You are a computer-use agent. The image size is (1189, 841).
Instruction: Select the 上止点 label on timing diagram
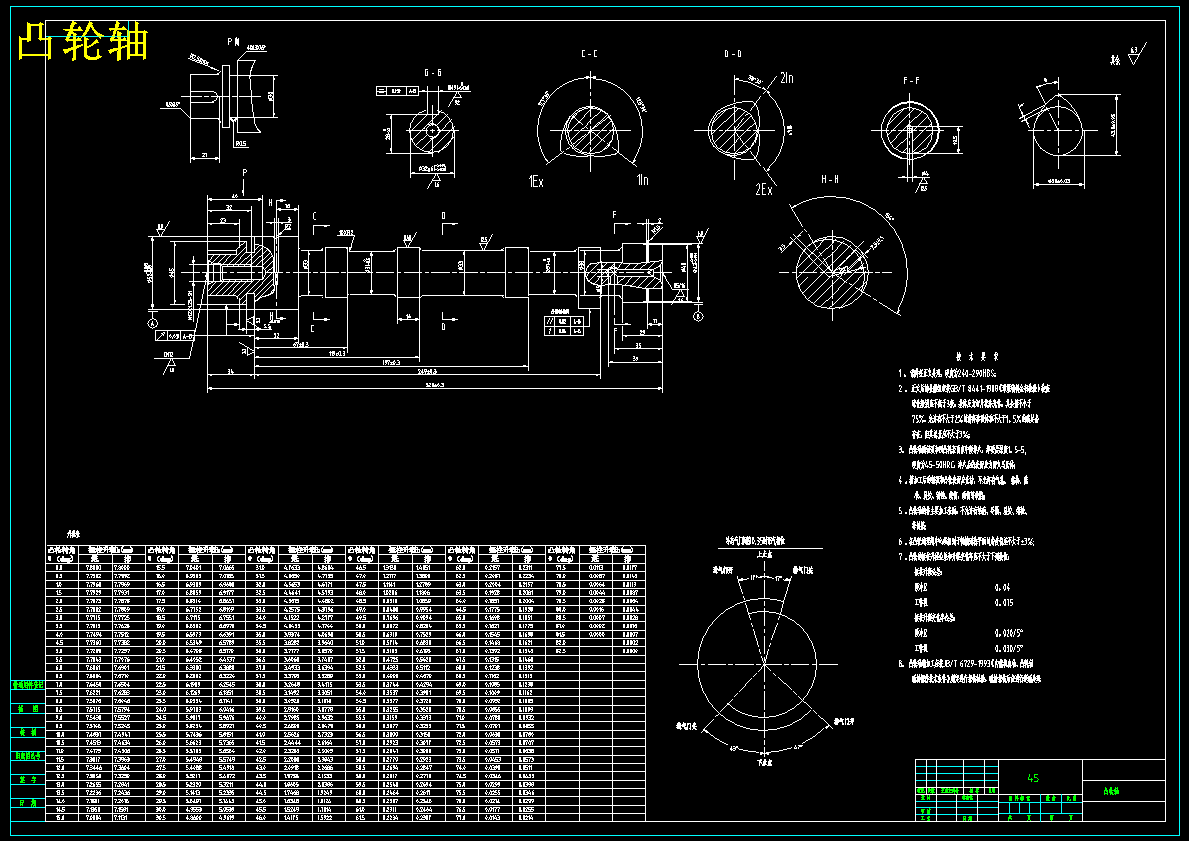point(764,555)
